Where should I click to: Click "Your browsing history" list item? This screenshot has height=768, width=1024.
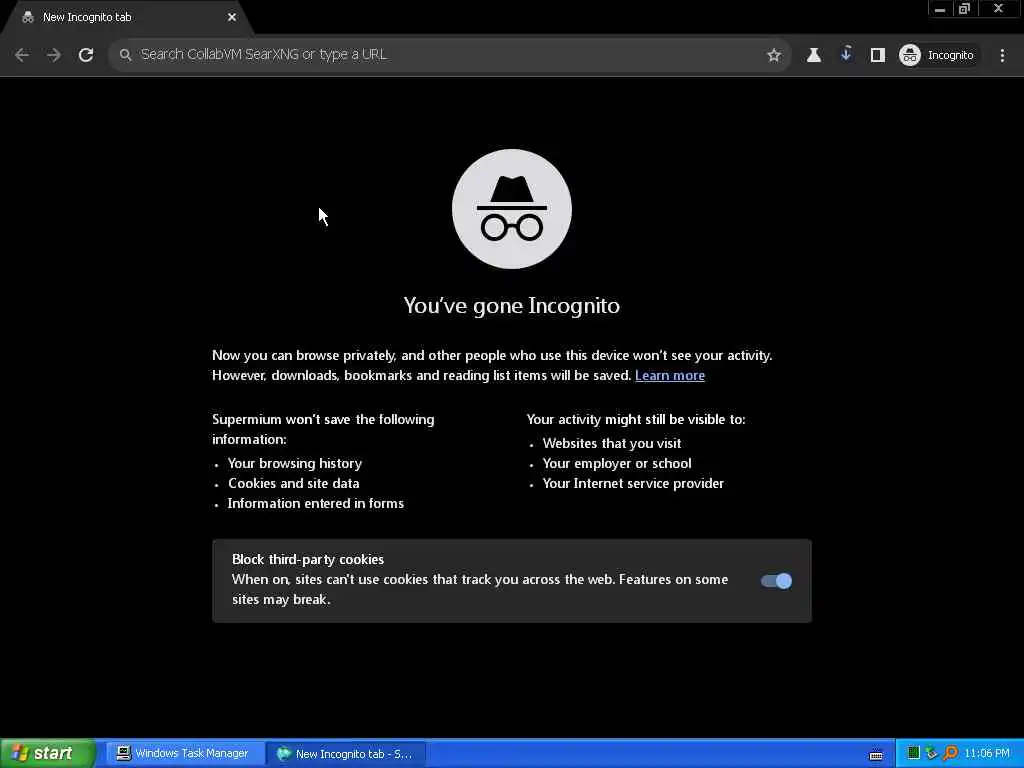[295, 464]
